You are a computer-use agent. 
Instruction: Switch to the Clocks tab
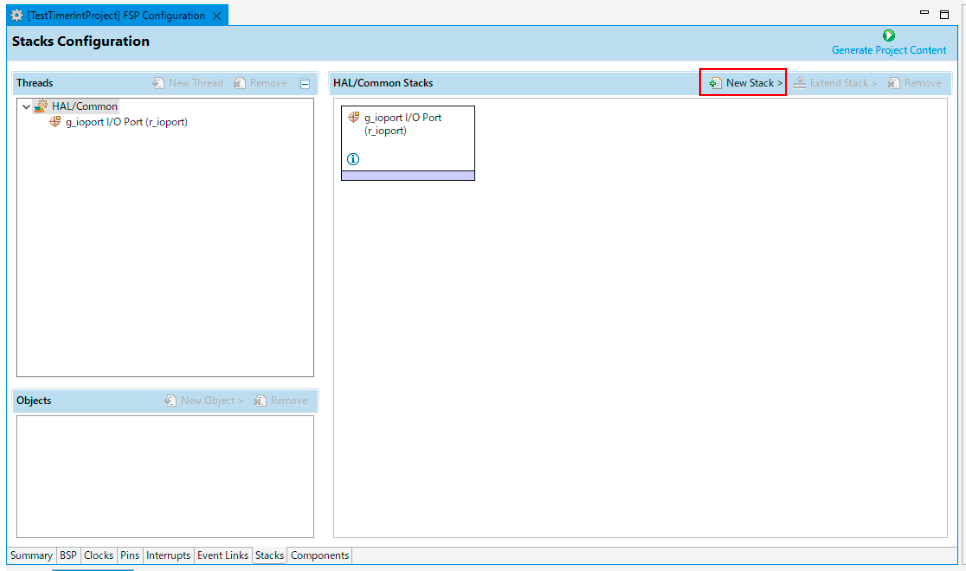[x=98, y=555]
